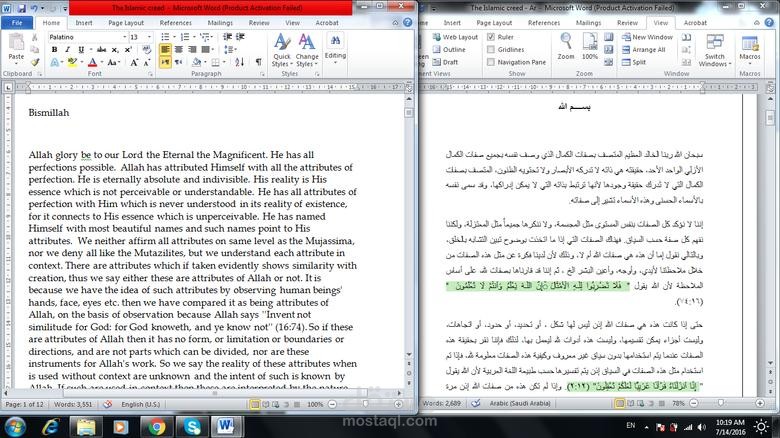Viewport: 780px width, 438px height.
Task: Open the Macros dropdown
Action: point(750,50)
